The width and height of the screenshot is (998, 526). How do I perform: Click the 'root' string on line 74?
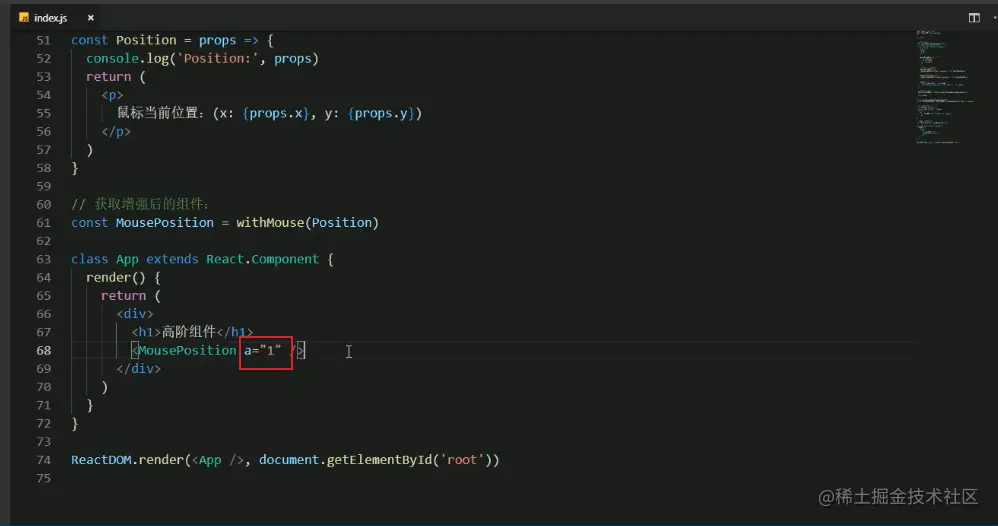(461, 460)
